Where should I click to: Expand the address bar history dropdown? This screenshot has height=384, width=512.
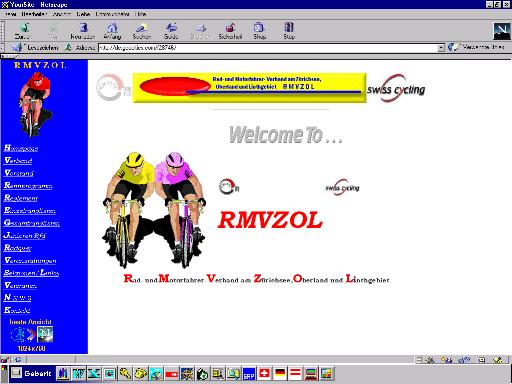coord(441,48)
